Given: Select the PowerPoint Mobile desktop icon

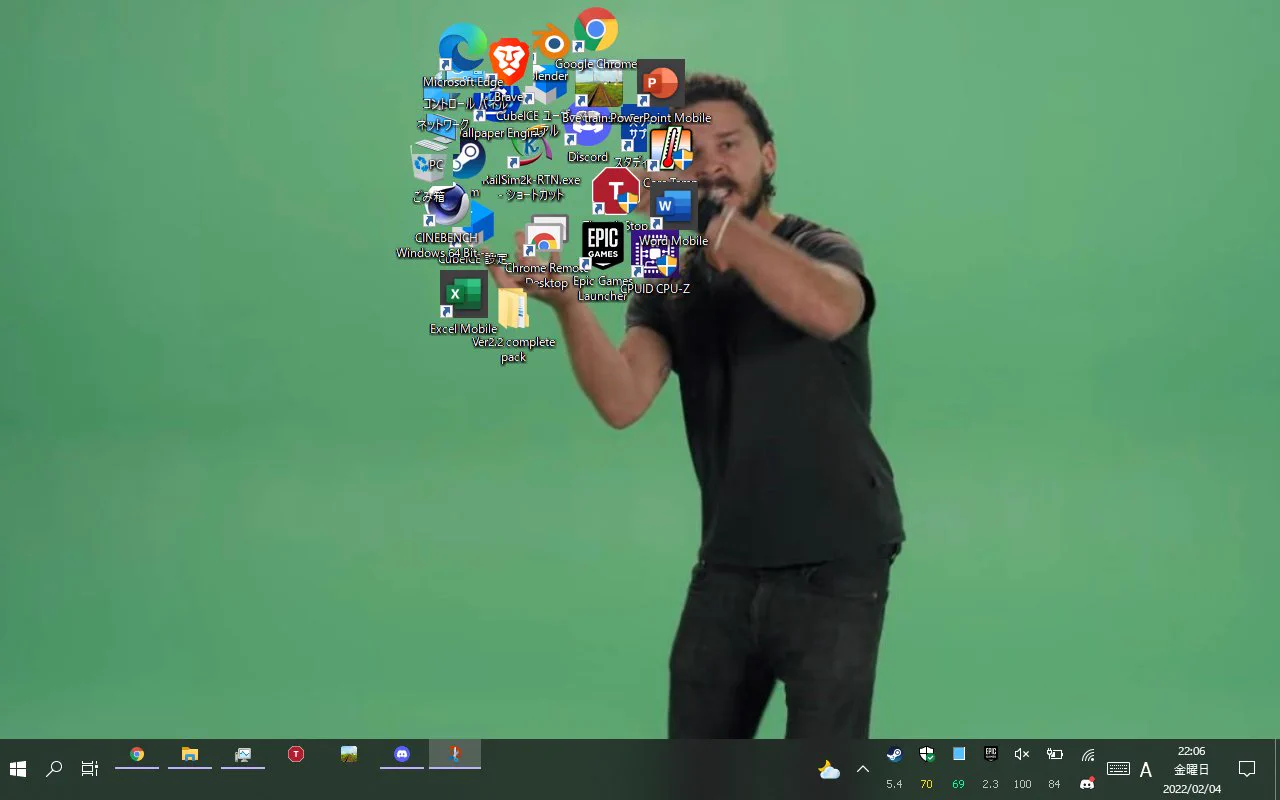Looking at the screenshot, I should point(660,83).
